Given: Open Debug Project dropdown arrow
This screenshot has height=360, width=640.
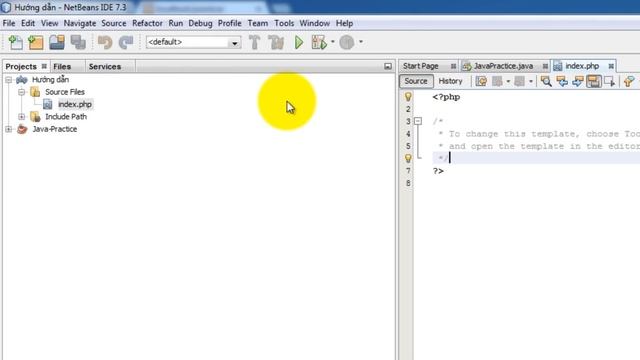Looking at the screenshot, I should tap(333, 42).
